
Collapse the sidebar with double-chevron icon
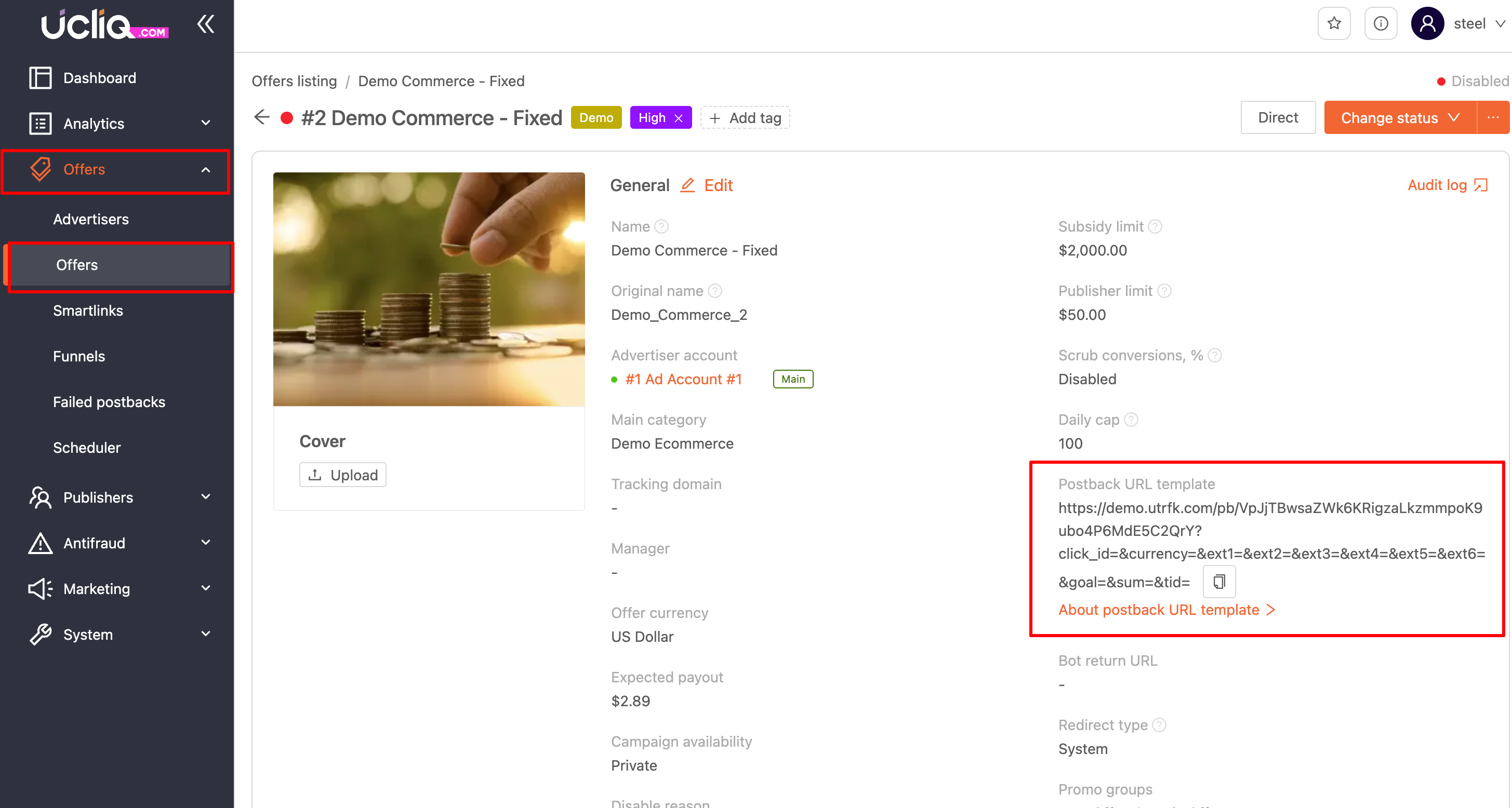(x=205, y=24)
